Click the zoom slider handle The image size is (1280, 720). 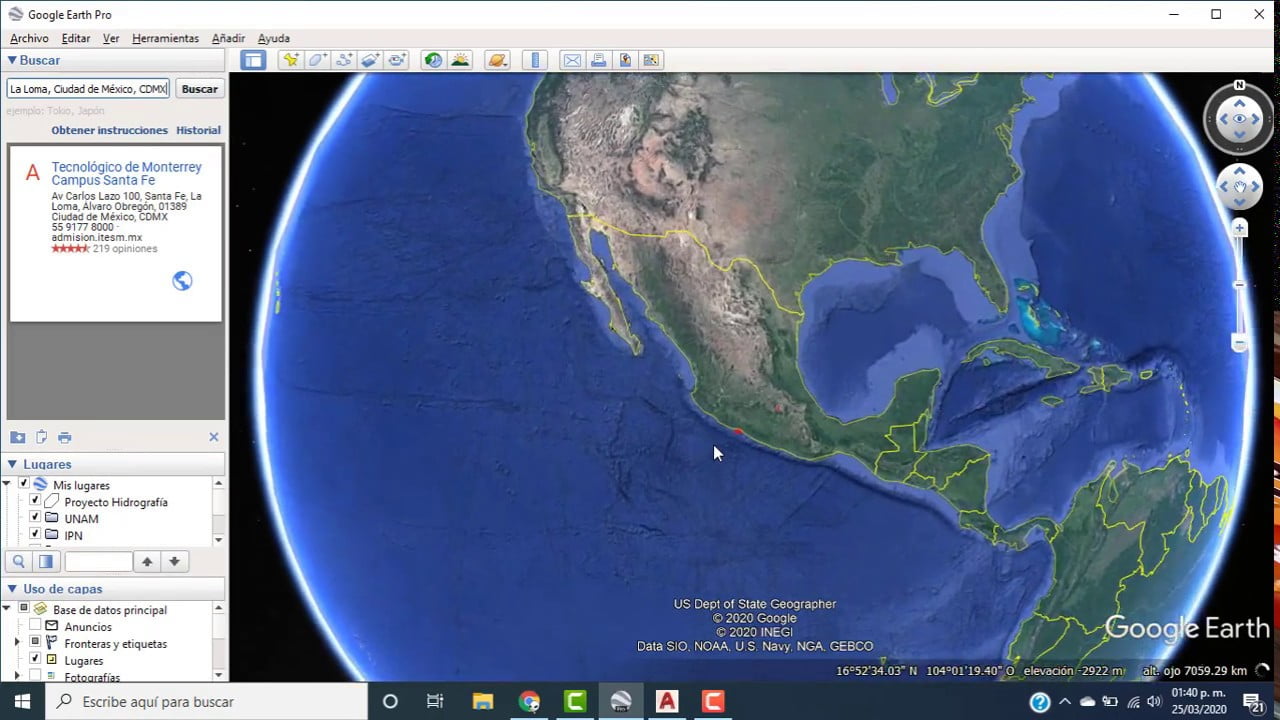1239,285
